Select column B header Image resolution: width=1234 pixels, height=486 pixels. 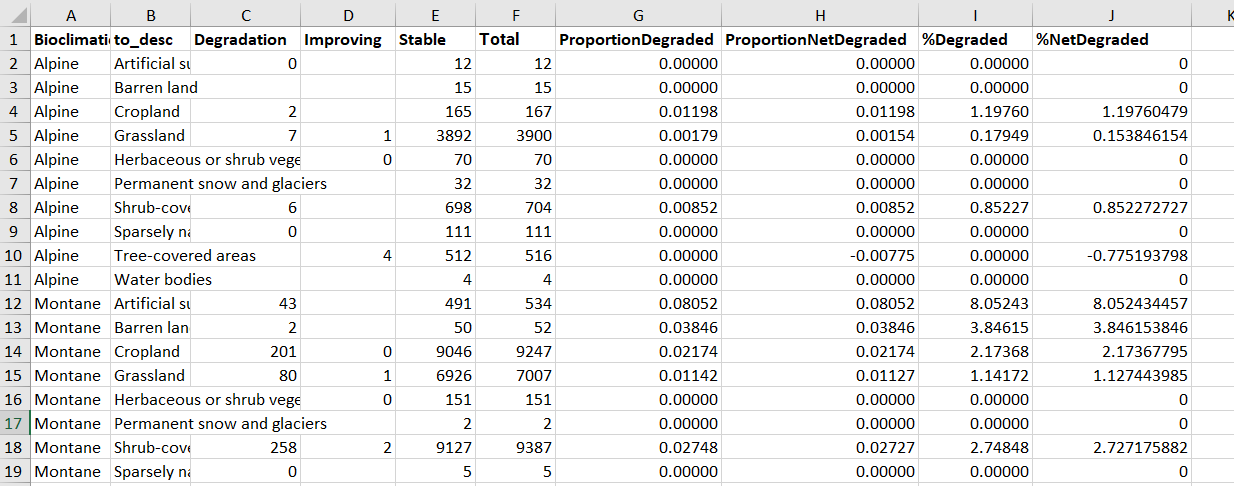click(151, 14)
